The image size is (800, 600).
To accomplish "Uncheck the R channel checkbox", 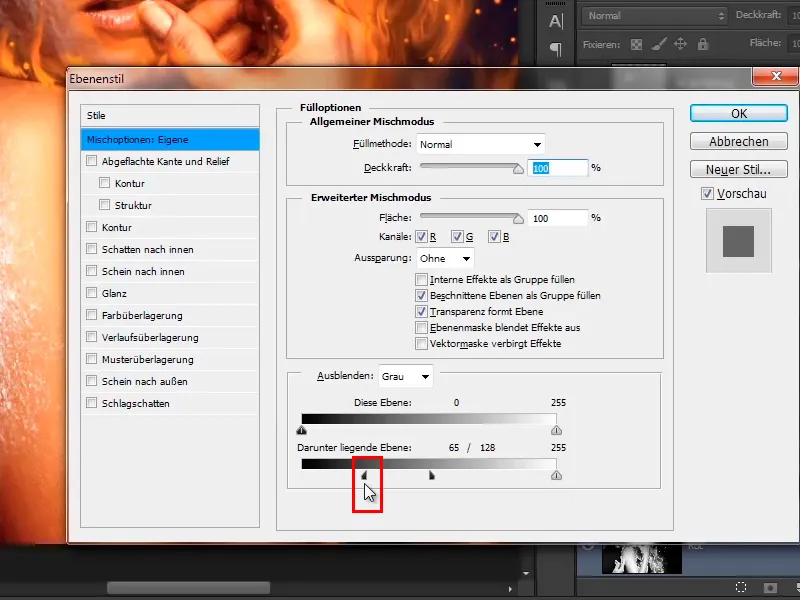I will click(x=421, y=236).
